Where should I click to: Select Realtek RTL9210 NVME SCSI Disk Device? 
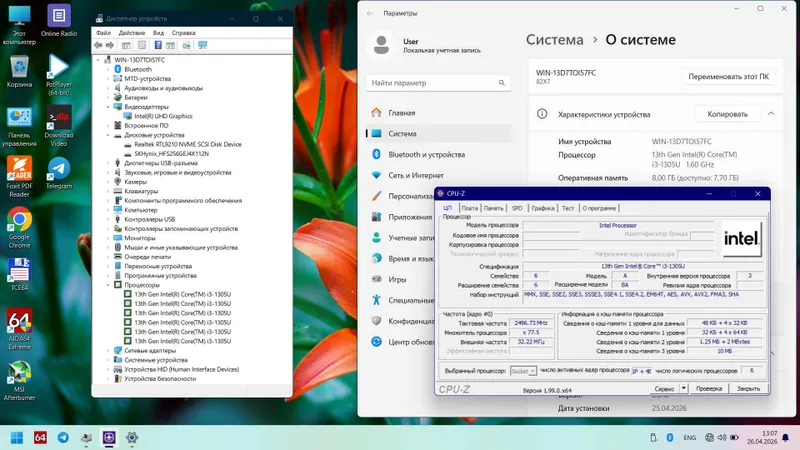(x=188, y=144)
